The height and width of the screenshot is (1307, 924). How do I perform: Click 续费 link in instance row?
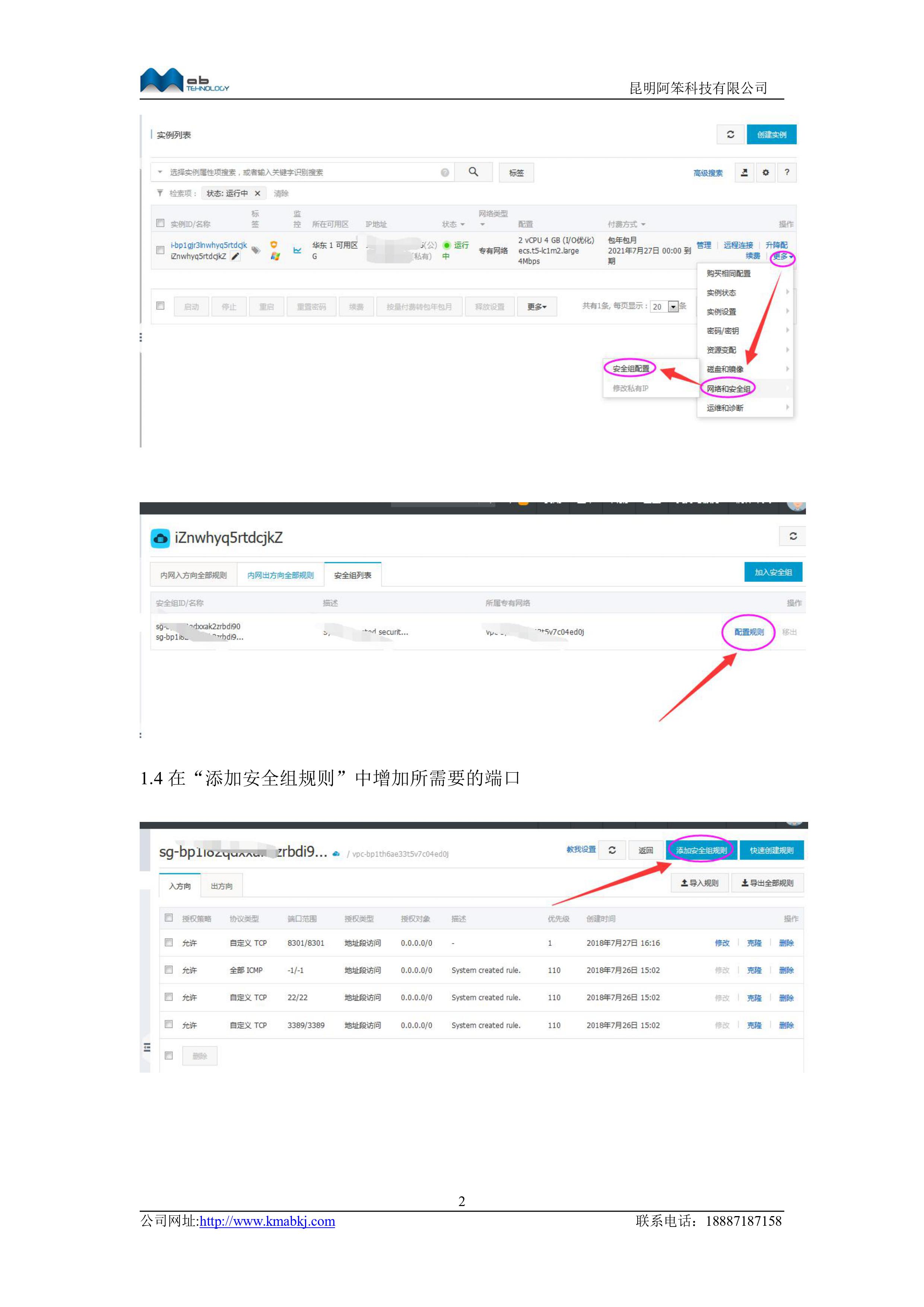tap(753, 256)
